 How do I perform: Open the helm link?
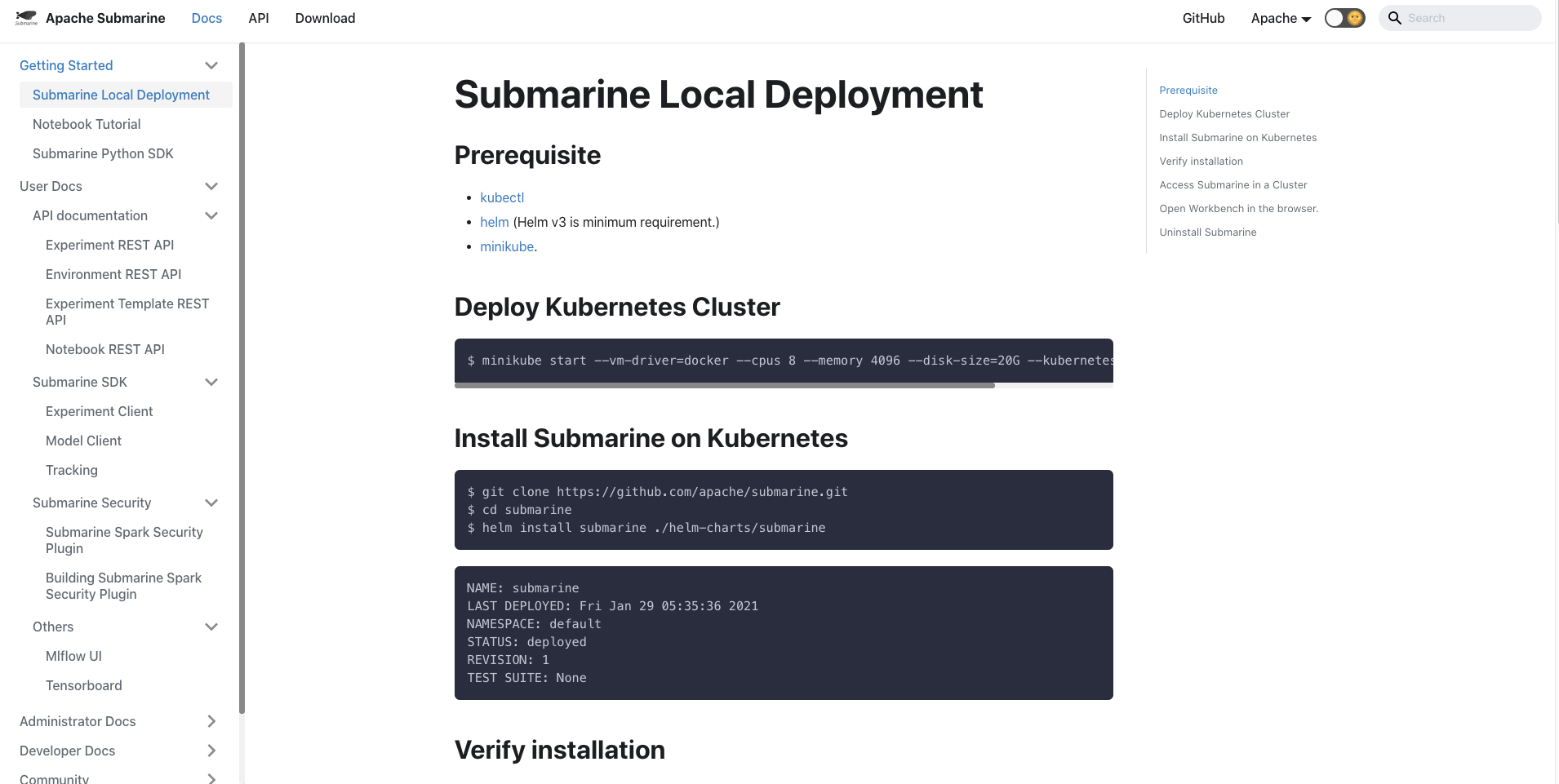(x=495, y=222)
